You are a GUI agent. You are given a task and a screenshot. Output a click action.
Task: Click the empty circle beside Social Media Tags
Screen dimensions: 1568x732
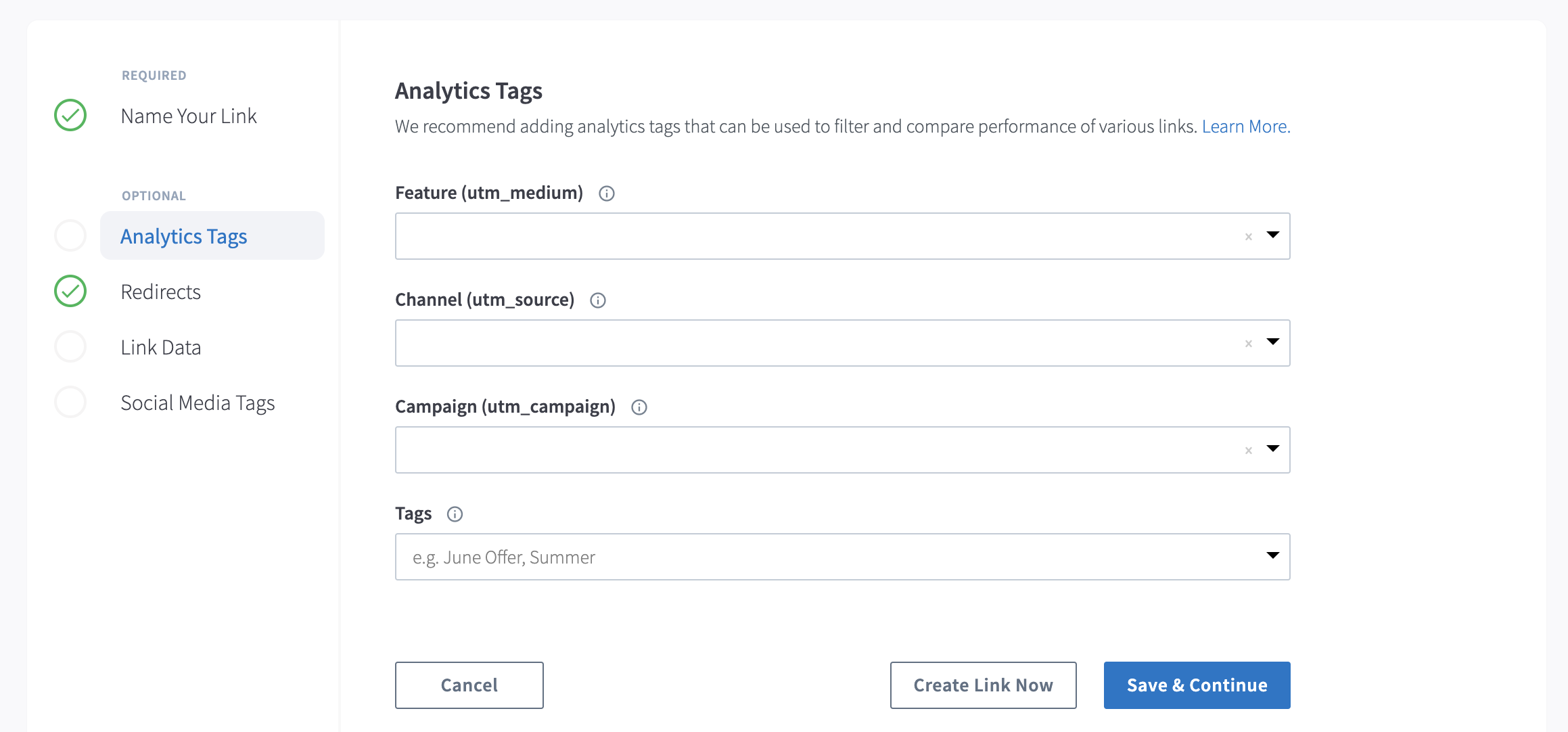pyautogui.click(x=70, y=402)
